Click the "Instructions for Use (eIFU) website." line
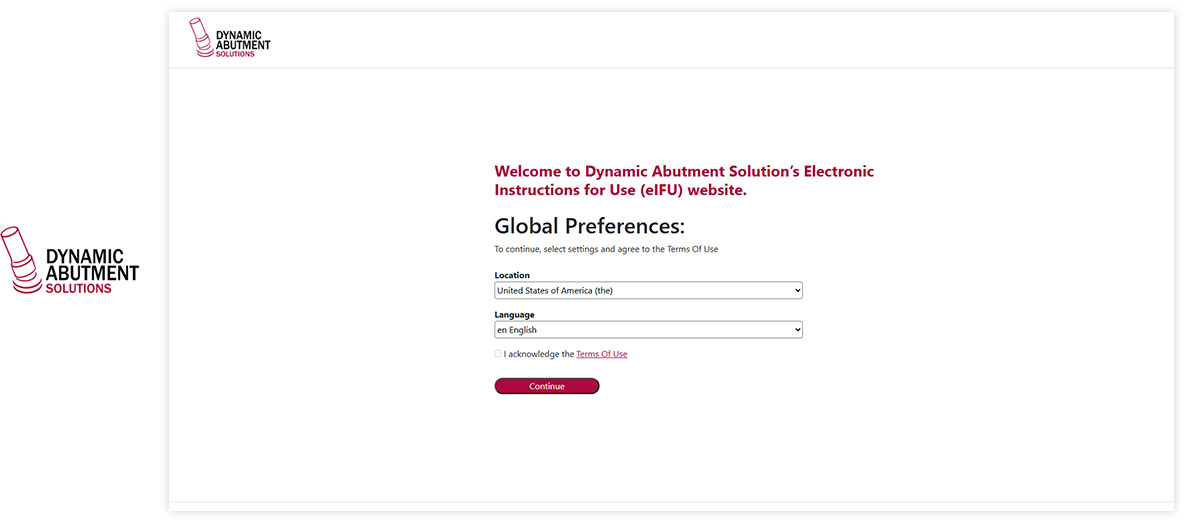This screenshot has width=1185, height=521. tap(620, 190)
